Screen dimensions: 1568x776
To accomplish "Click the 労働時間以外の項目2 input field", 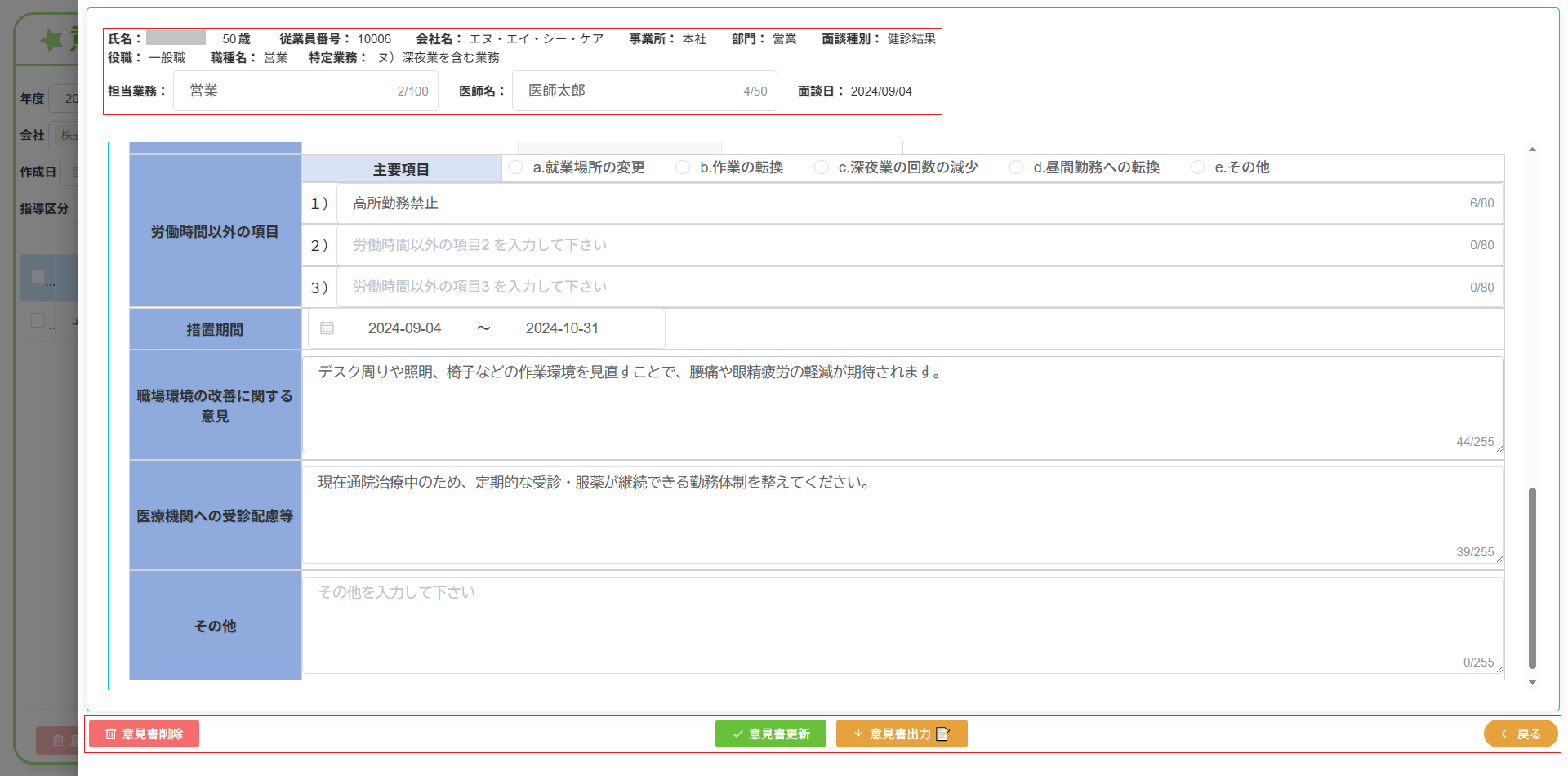I will coord(898,245).
